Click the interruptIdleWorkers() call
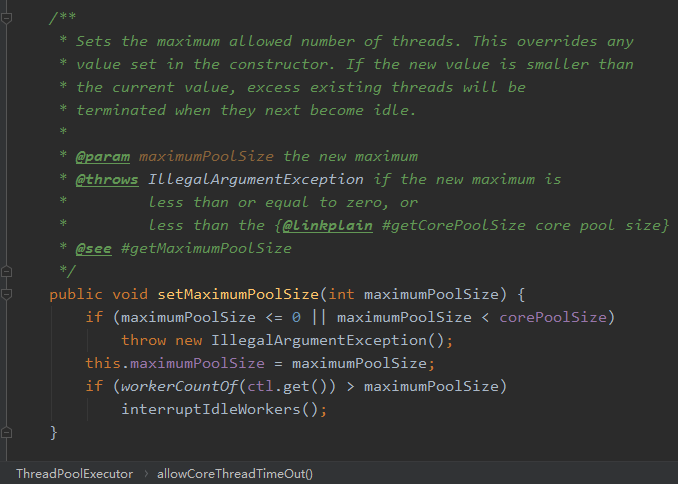This screenshot has width=678, height=484. [x=220, y=409]
